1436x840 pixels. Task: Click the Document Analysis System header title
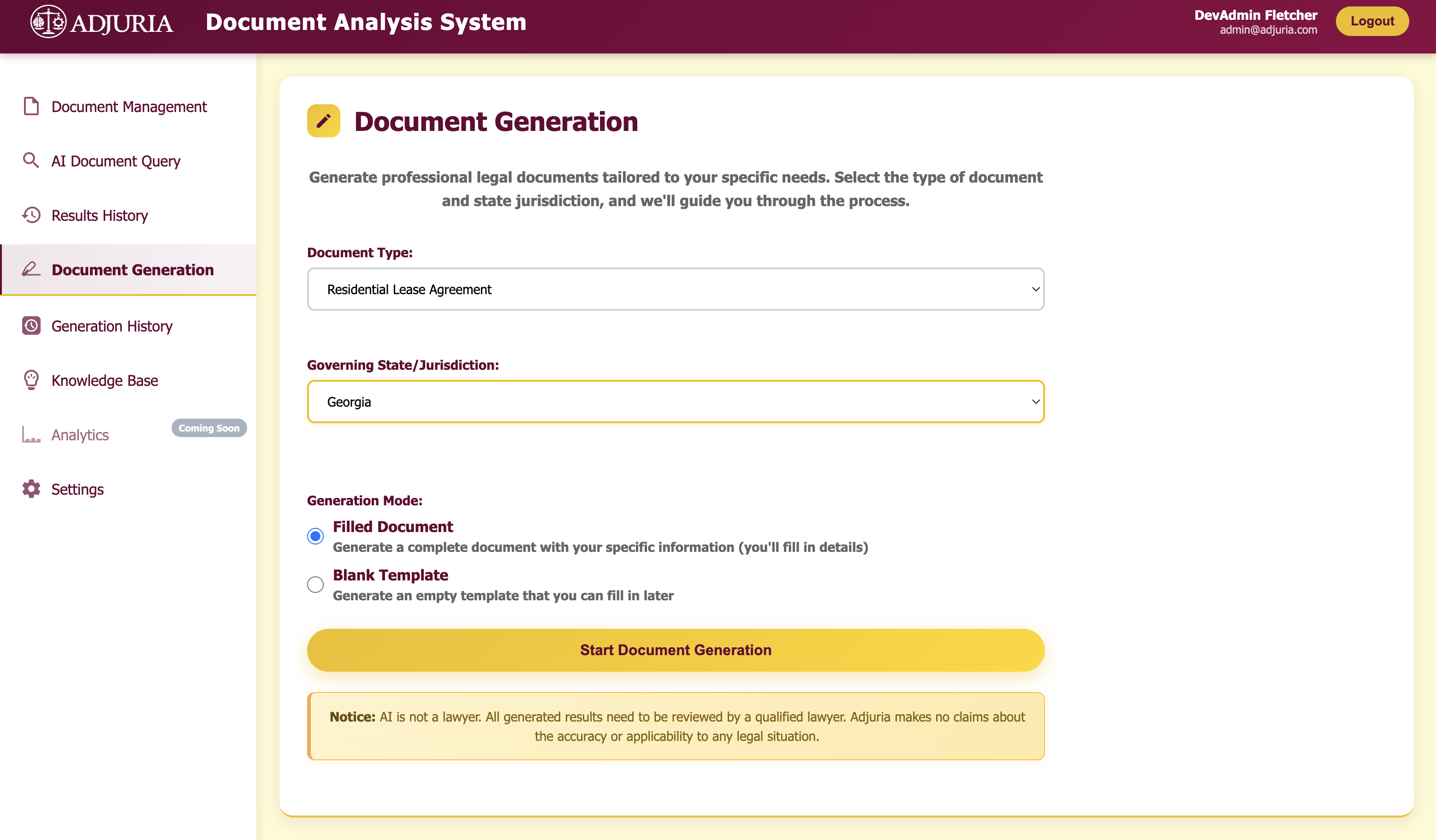(x=366, y=22)
